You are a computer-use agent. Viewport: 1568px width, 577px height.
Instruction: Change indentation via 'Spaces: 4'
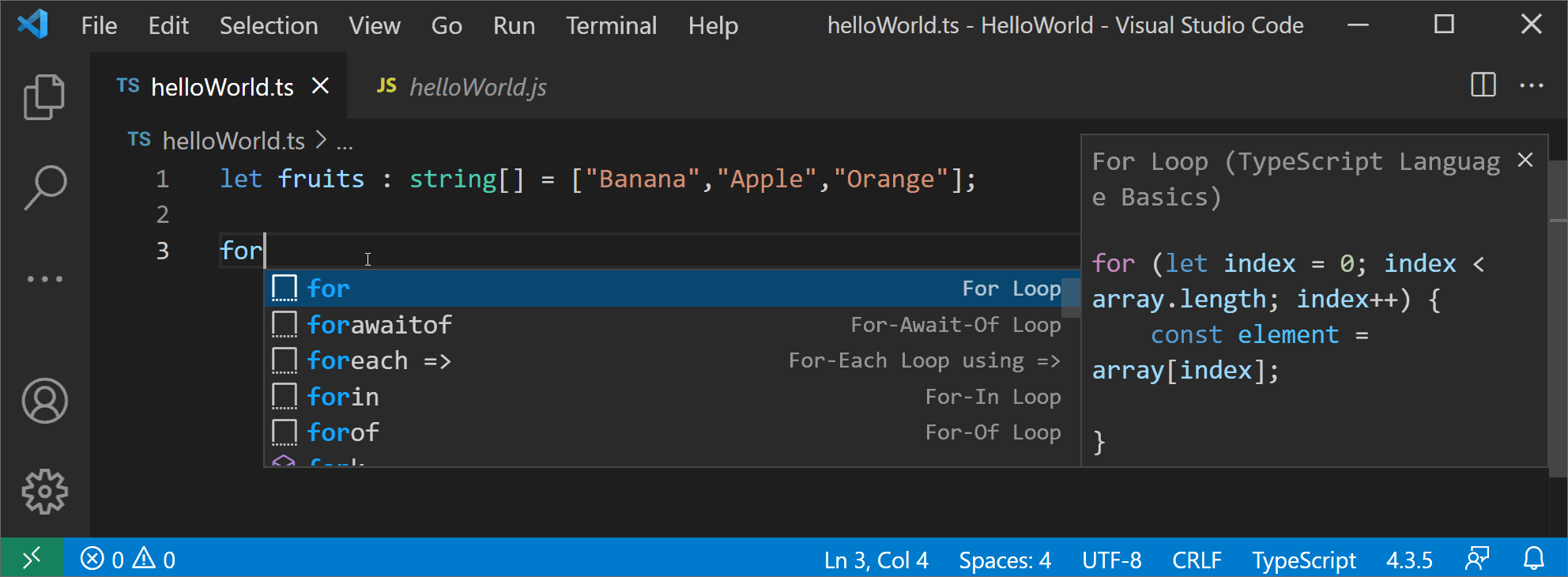pyautogui.click(x=1004, y=560)
